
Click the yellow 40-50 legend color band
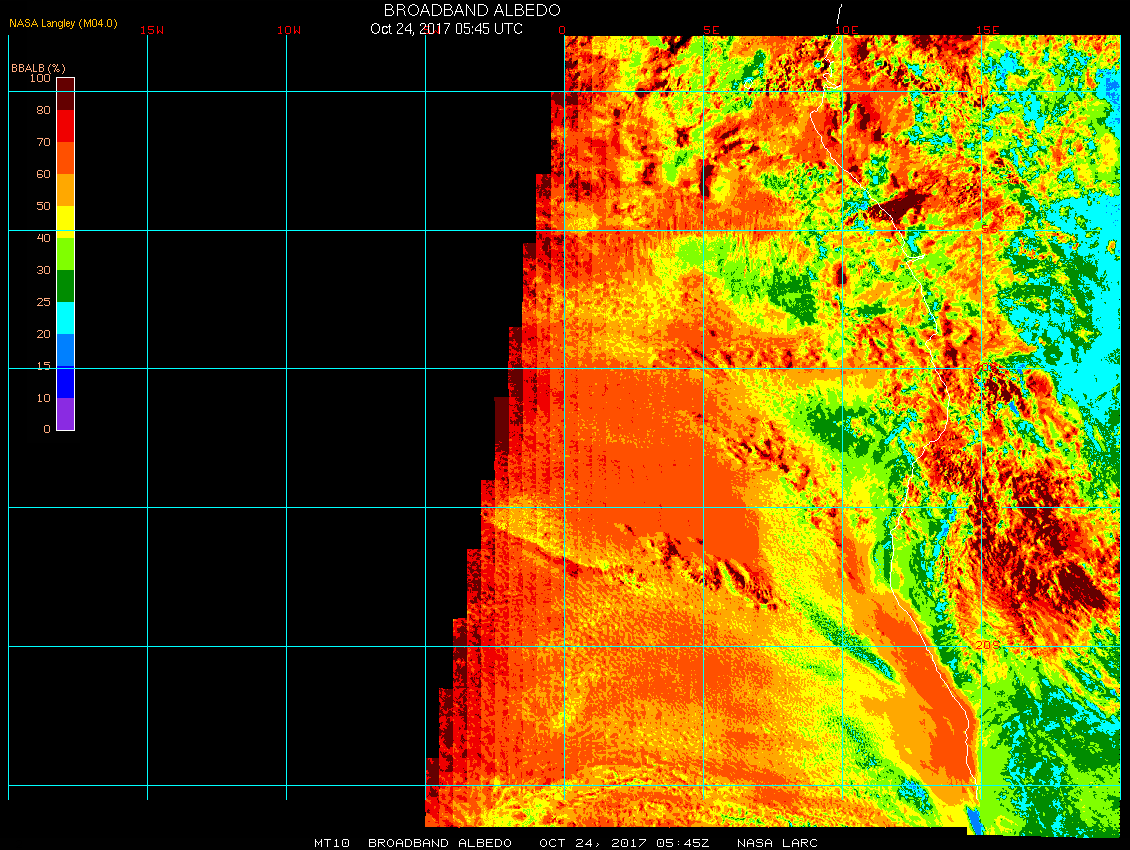pos(66,222)
